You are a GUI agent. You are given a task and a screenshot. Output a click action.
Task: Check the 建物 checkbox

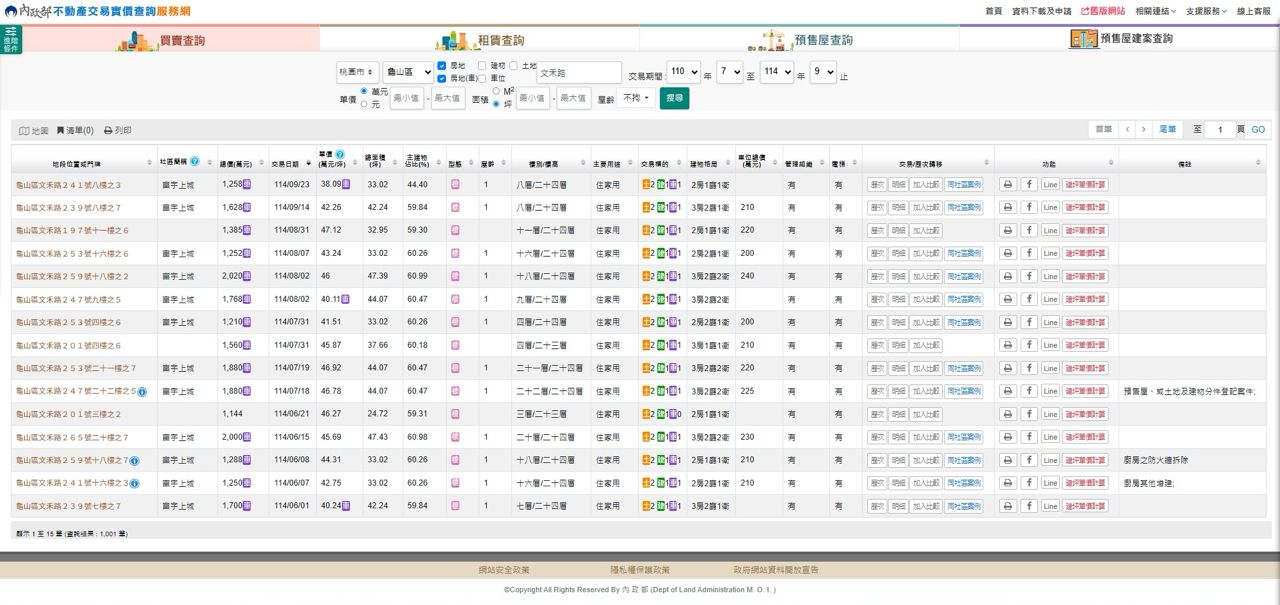[483, 66]
